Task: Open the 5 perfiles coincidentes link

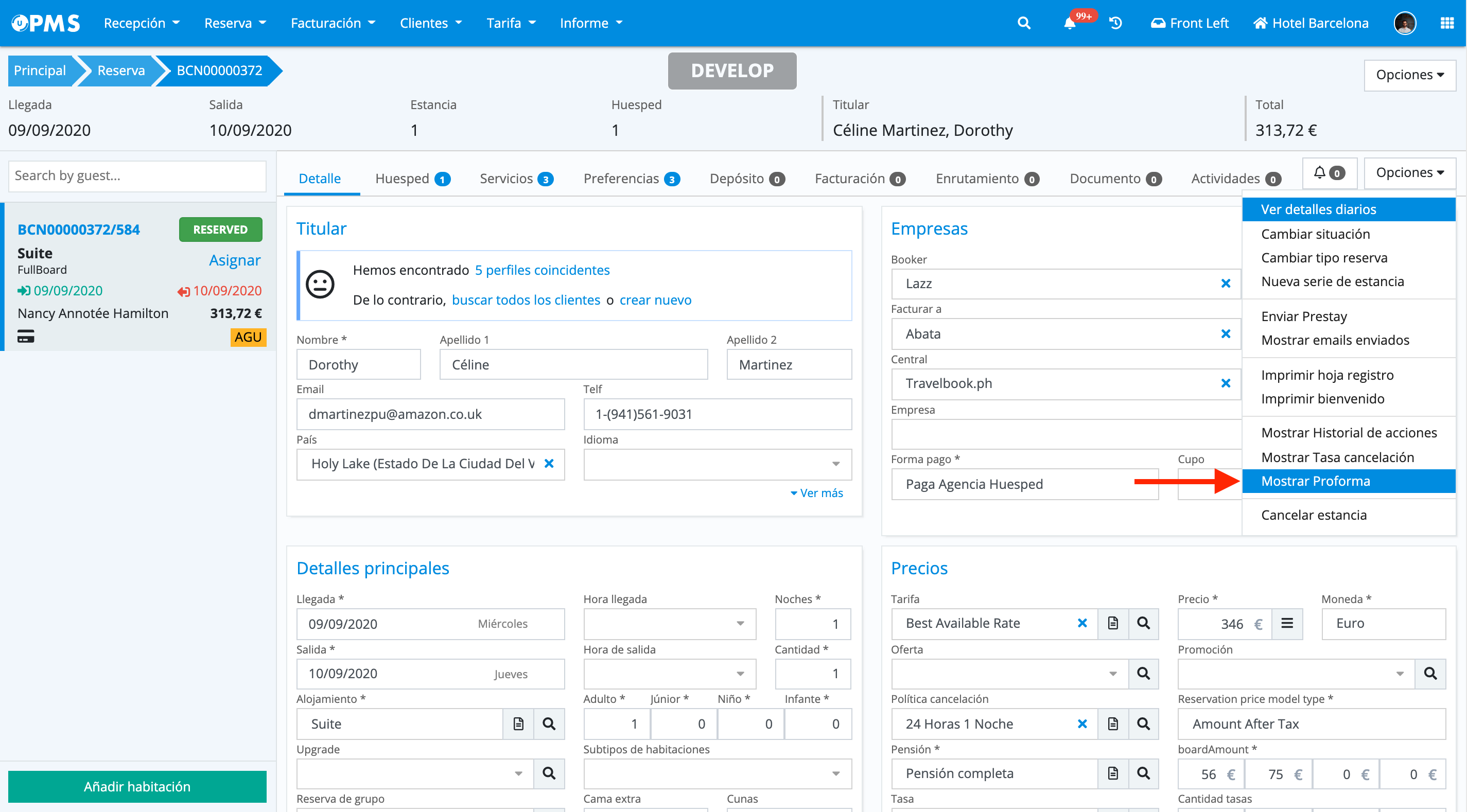Action: coord(542,270)
